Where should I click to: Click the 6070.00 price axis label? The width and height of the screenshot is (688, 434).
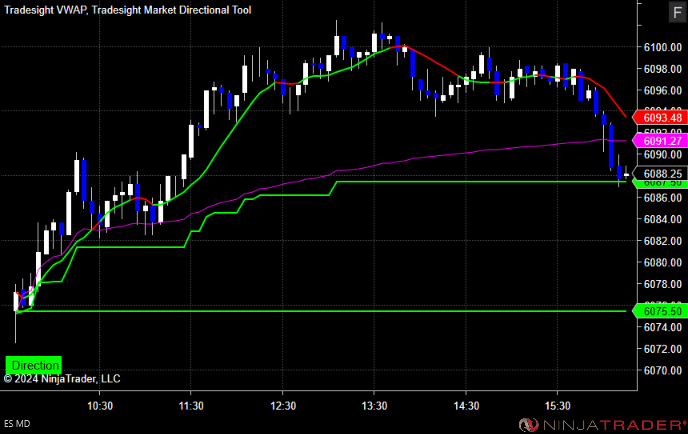pyautogui.click(x=663, y=370)
